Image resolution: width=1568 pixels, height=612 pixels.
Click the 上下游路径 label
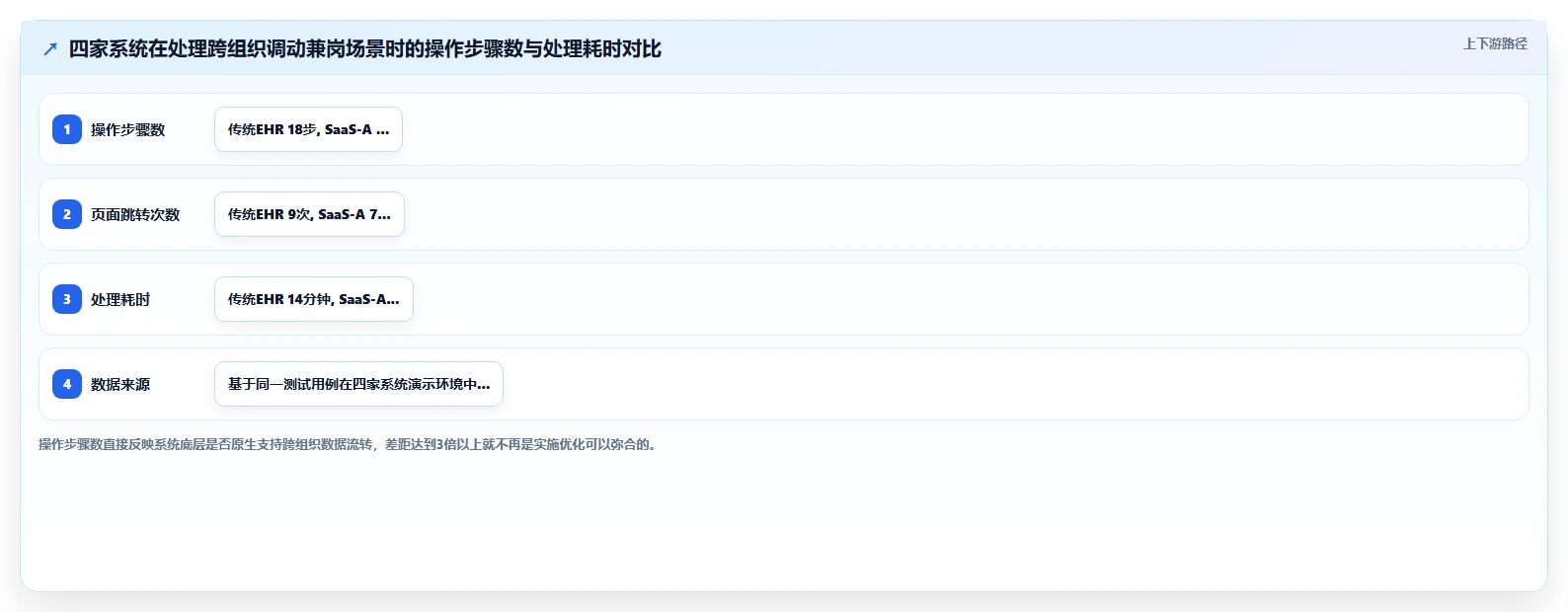1495,43
